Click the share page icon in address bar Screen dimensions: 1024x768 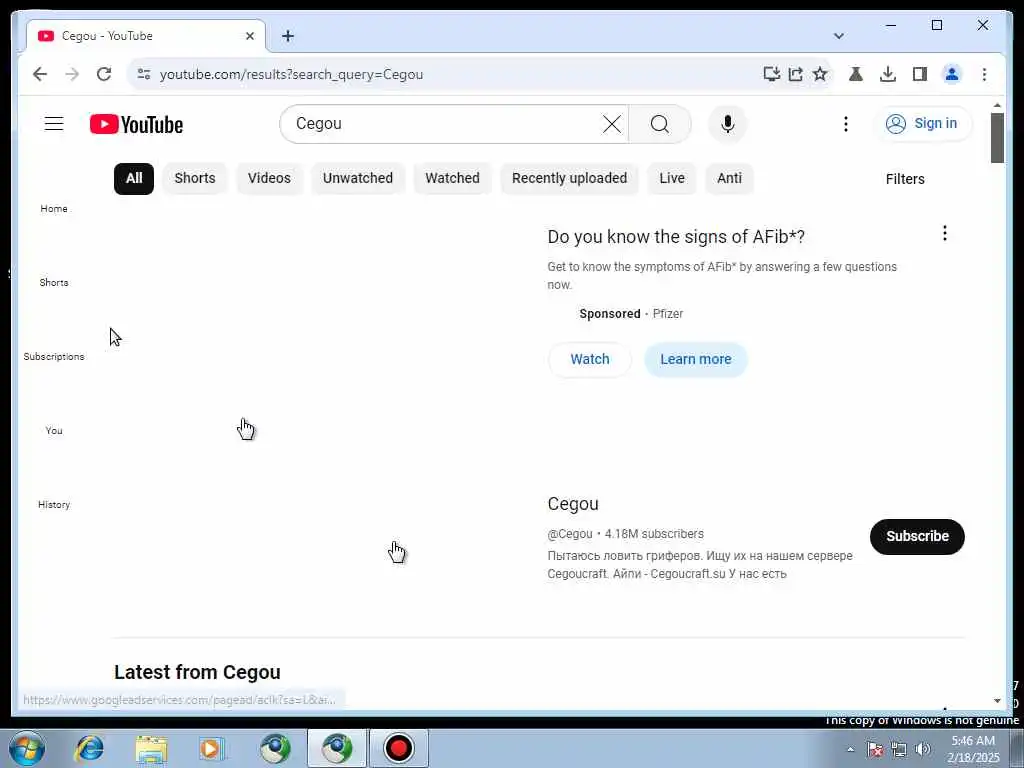click(795, 74)
